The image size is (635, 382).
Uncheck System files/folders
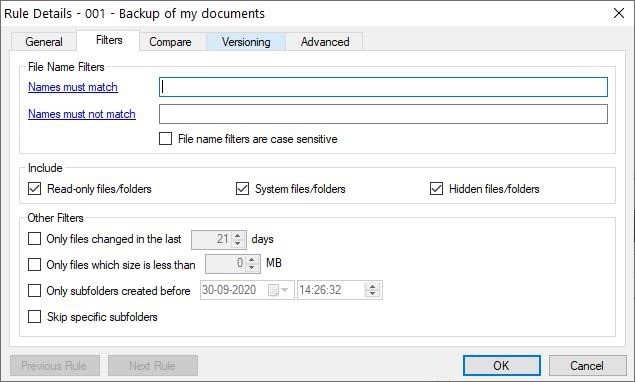pyautogui.click(x=242, y=189)
